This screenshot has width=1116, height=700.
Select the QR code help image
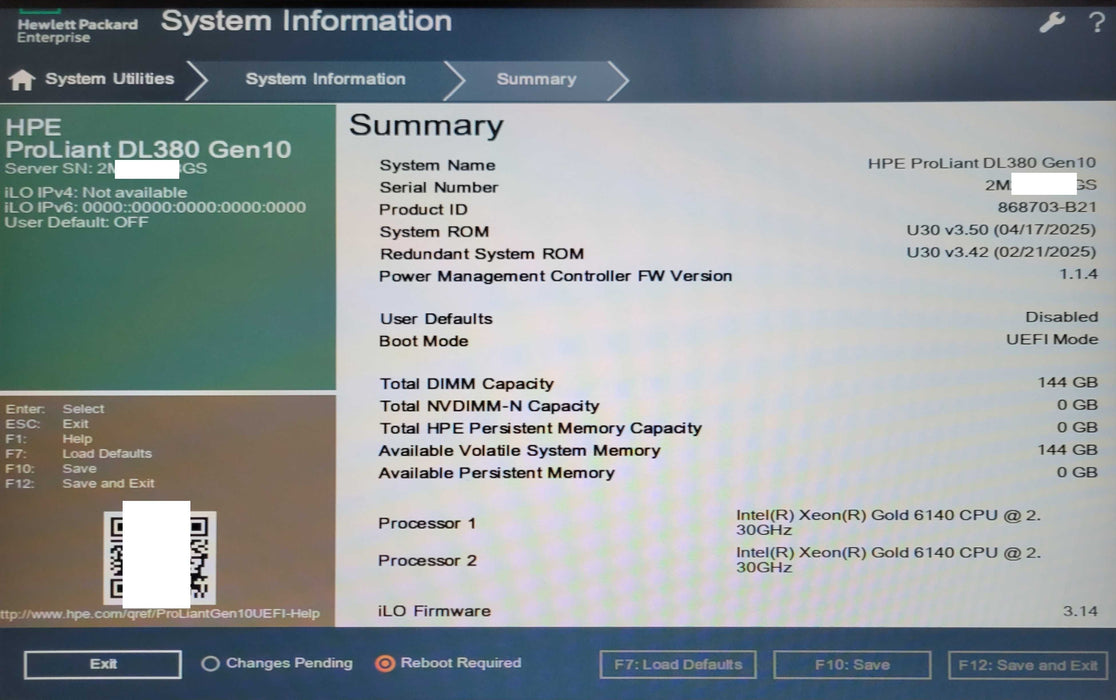[x=159, y=557]
